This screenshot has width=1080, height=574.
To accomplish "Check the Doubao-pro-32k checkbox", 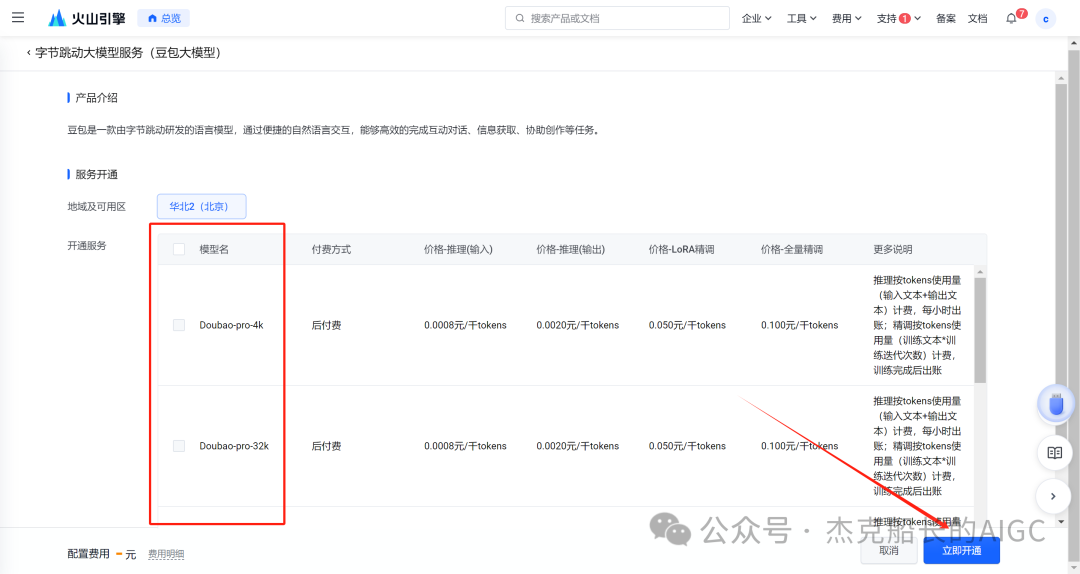I will 179,447.
